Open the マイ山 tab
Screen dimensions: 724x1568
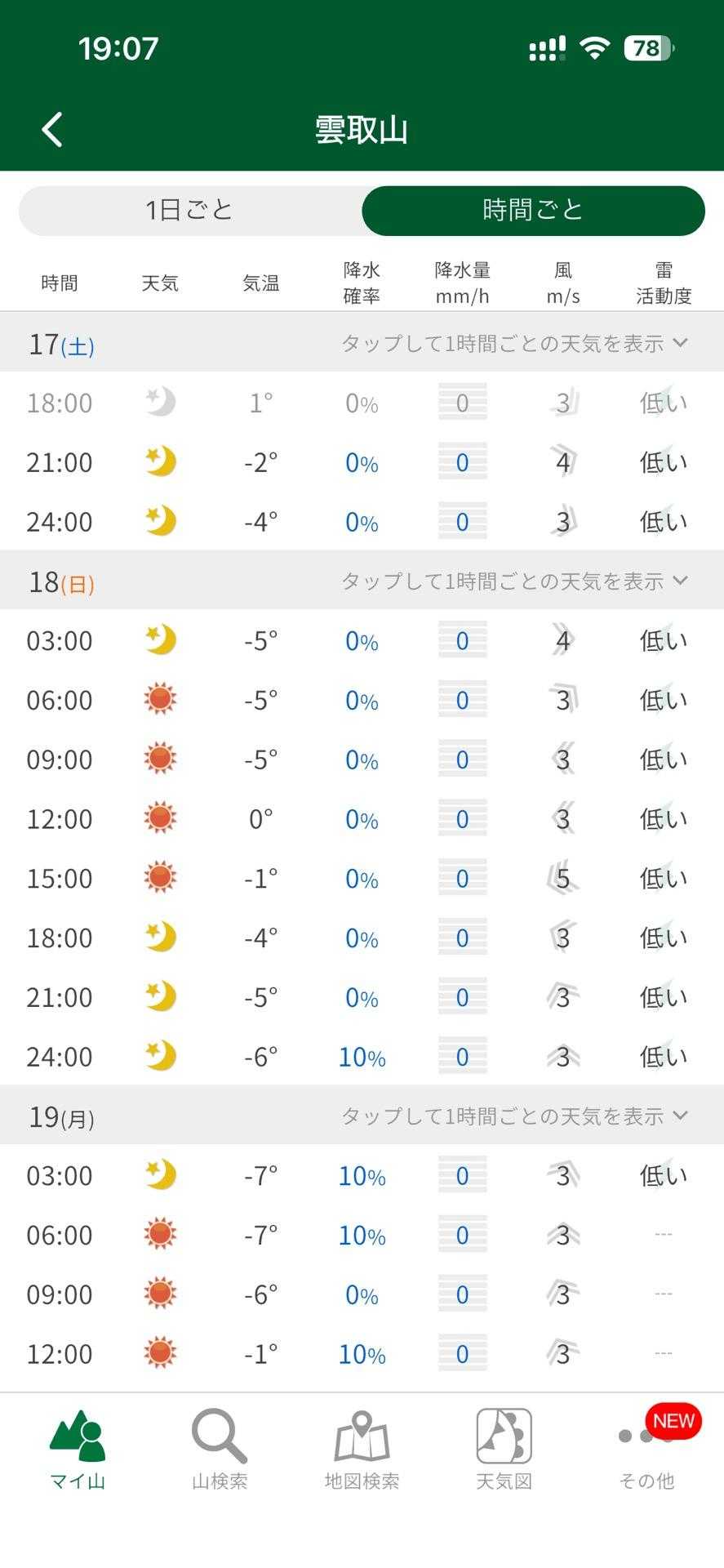(x=78, y=1449)
